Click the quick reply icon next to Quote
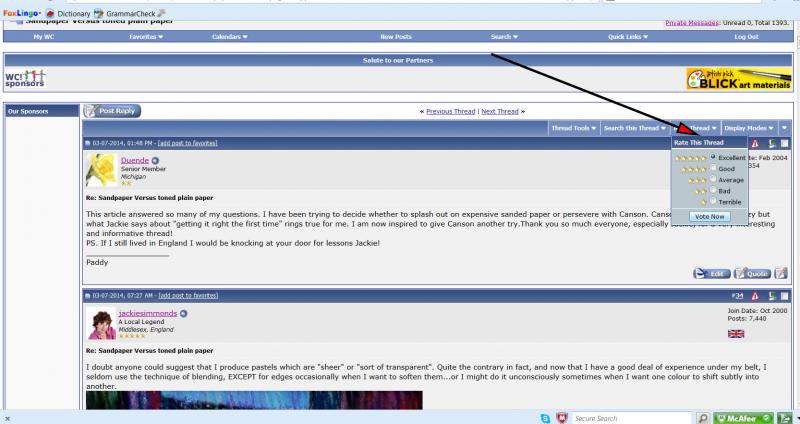The height and width of the screenshot is (424, 800). pos(781,273)
